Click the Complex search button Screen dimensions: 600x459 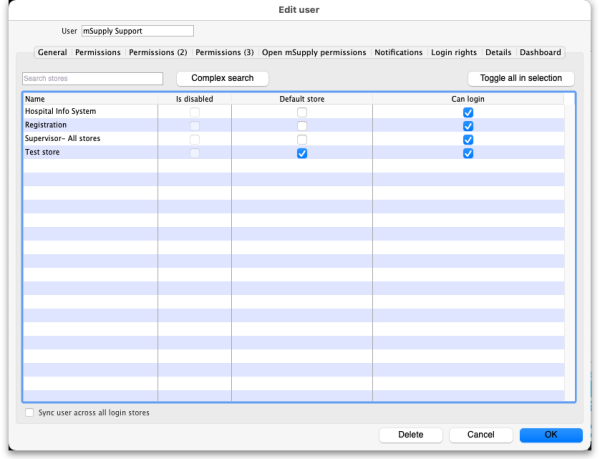coord(222,78)
